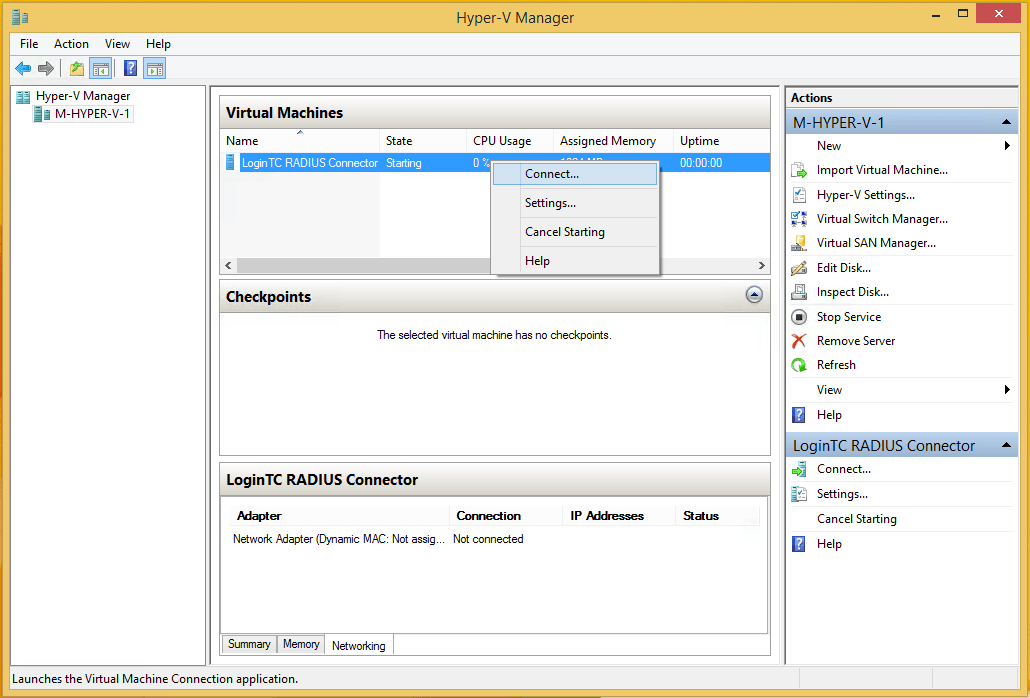Toggle the Show/Hide Console Tree toolbar icon
Viewport: 1030px width, 698px height.
point(101,68)
